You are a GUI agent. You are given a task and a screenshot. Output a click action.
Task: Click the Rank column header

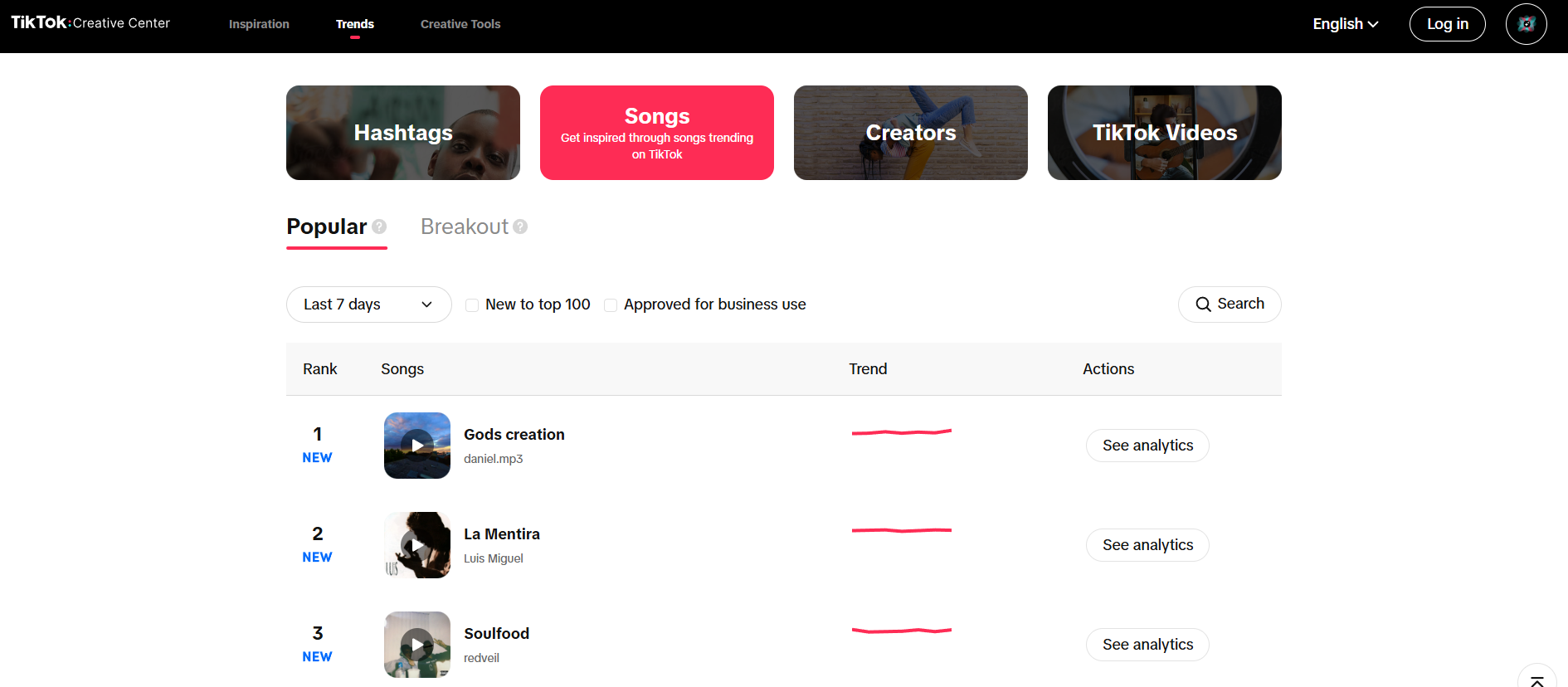click(320, 369)
